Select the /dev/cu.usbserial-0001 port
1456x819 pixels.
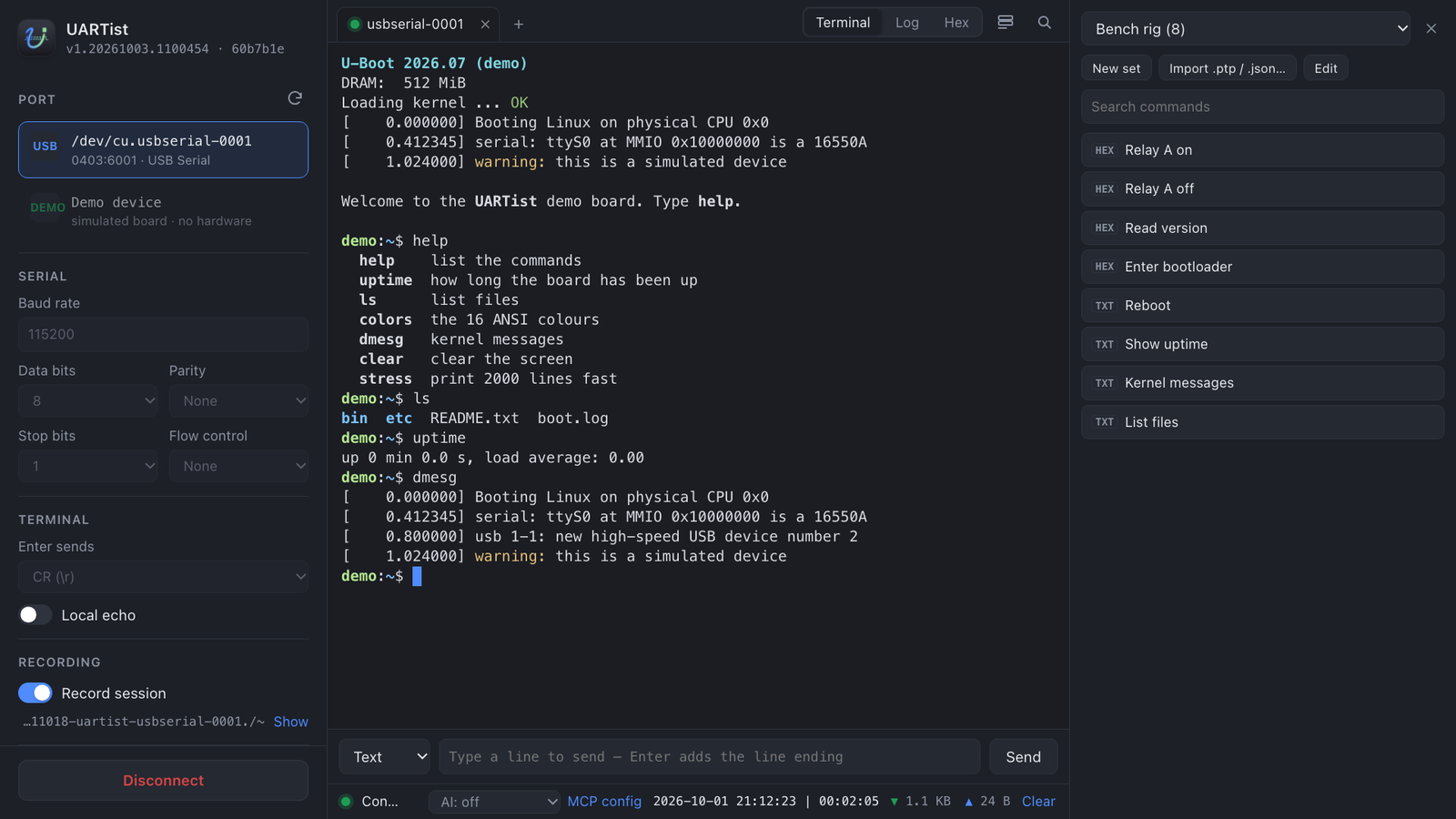click(163, 150)
